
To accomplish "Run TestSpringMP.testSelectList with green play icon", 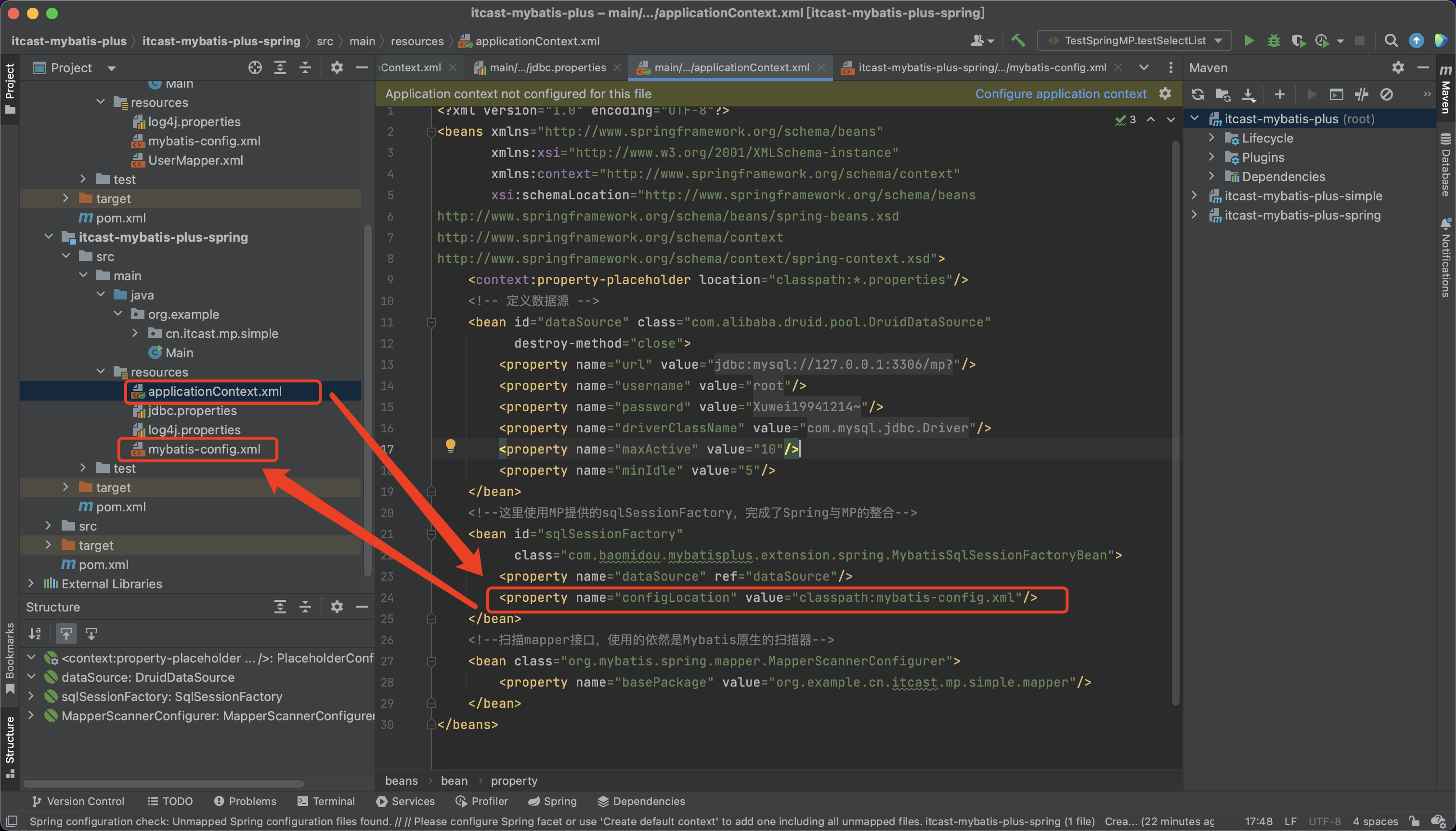I will click(x=1249, y=40).
